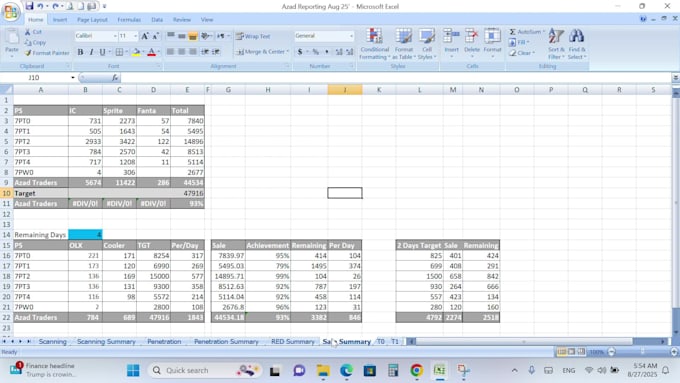Click the red Font Color A
Image resolution: width=680 pixels, height=383 pixels.
click(151, 52)
